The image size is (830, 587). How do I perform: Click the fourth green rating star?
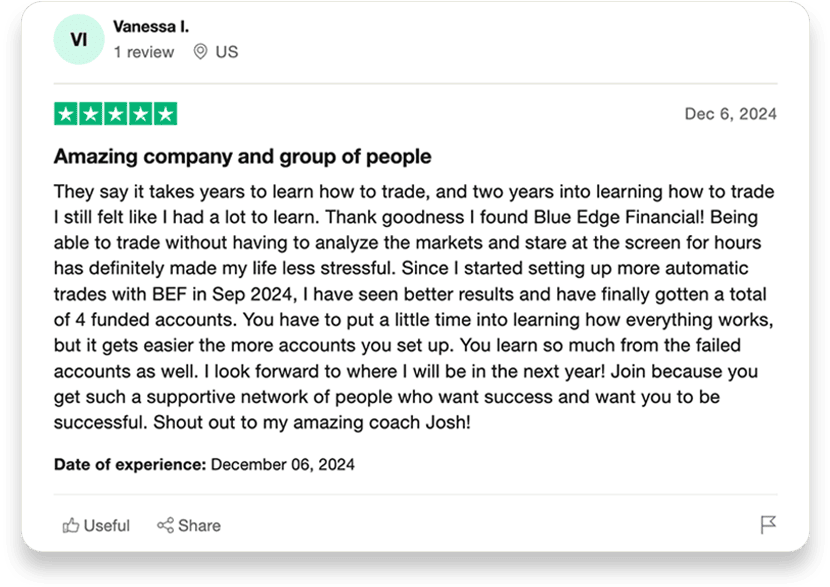tap(141, 114)
